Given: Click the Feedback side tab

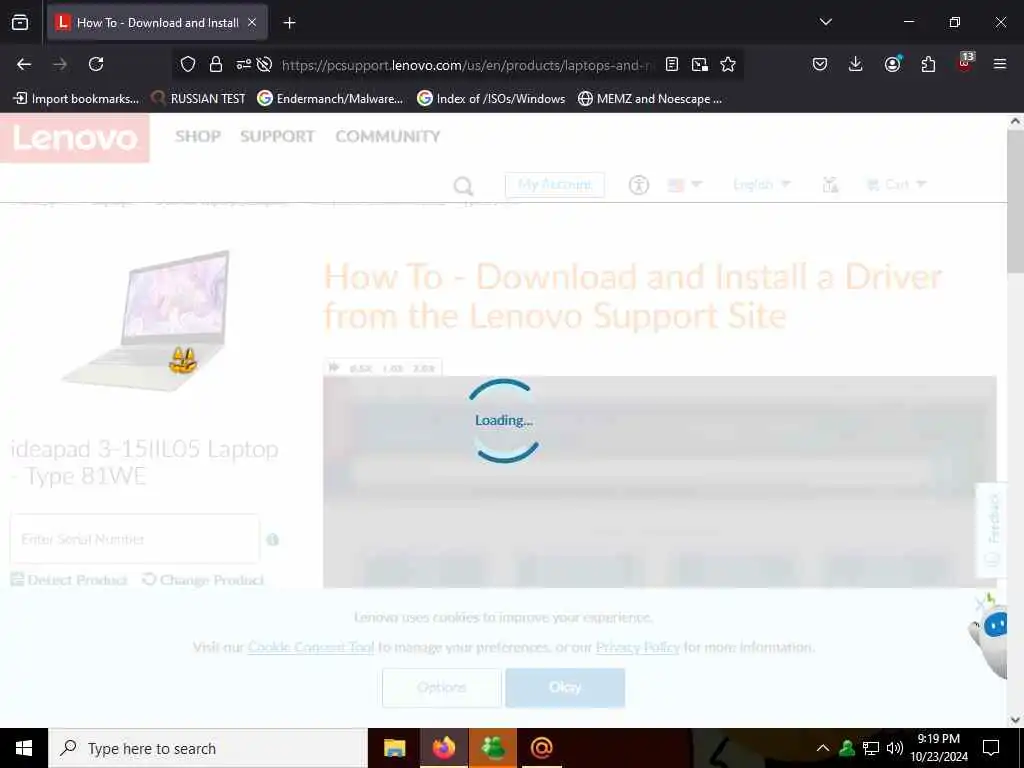Looking at the screenshot, I should [991, 530].
